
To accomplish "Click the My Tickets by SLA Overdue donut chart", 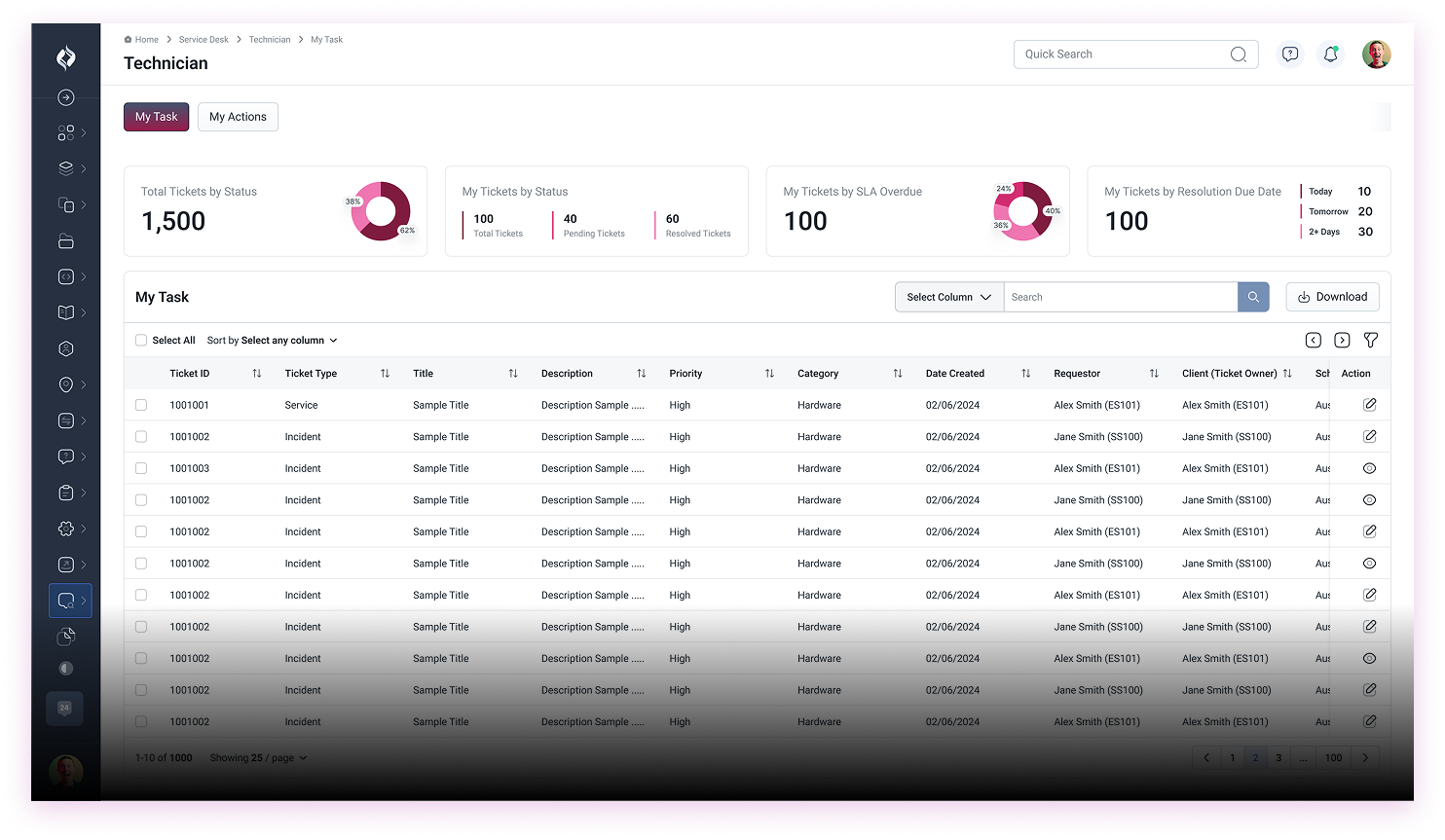I will click(1022, 210).
